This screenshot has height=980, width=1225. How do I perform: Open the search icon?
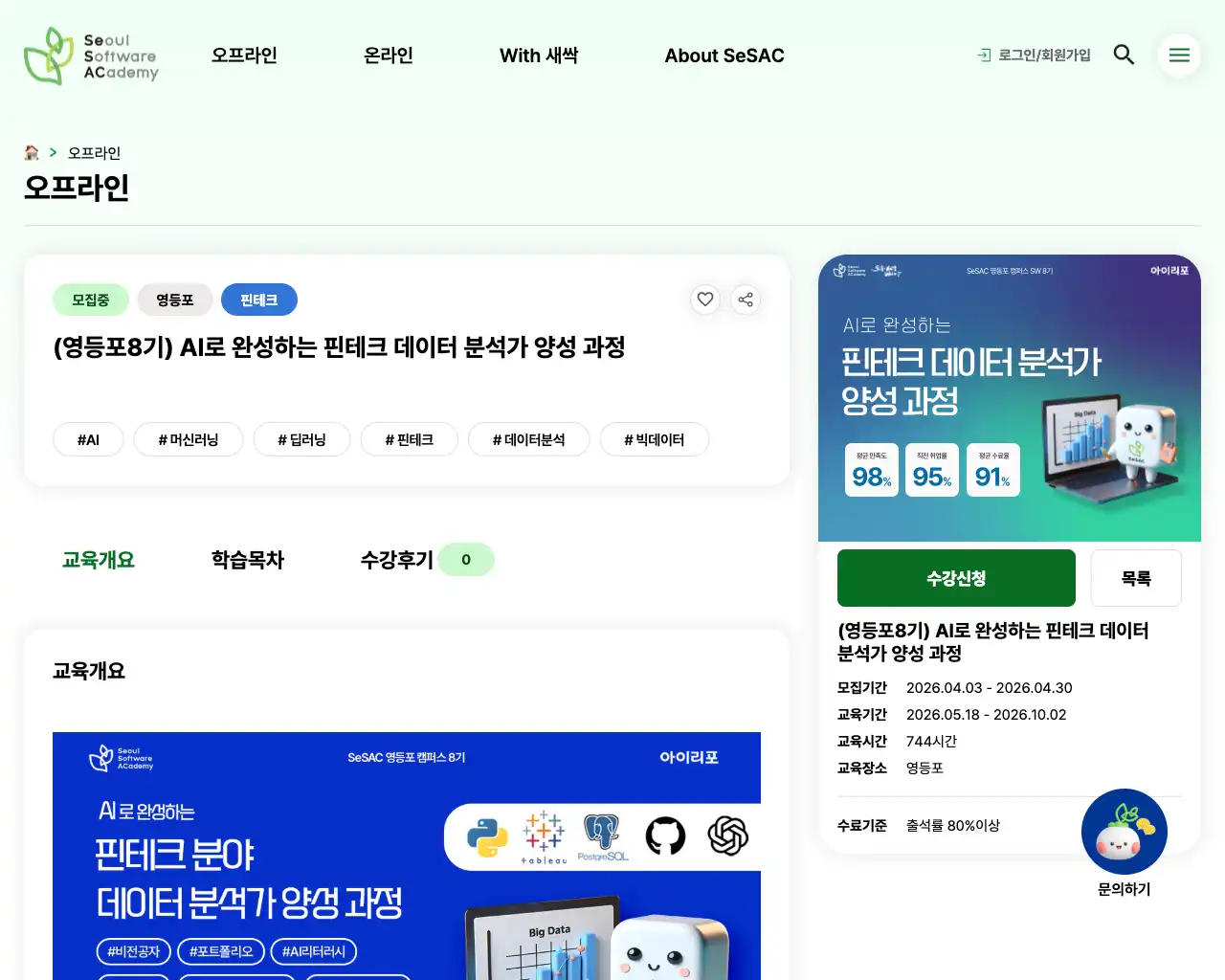pyautogui.click(x=1124, y=55)
